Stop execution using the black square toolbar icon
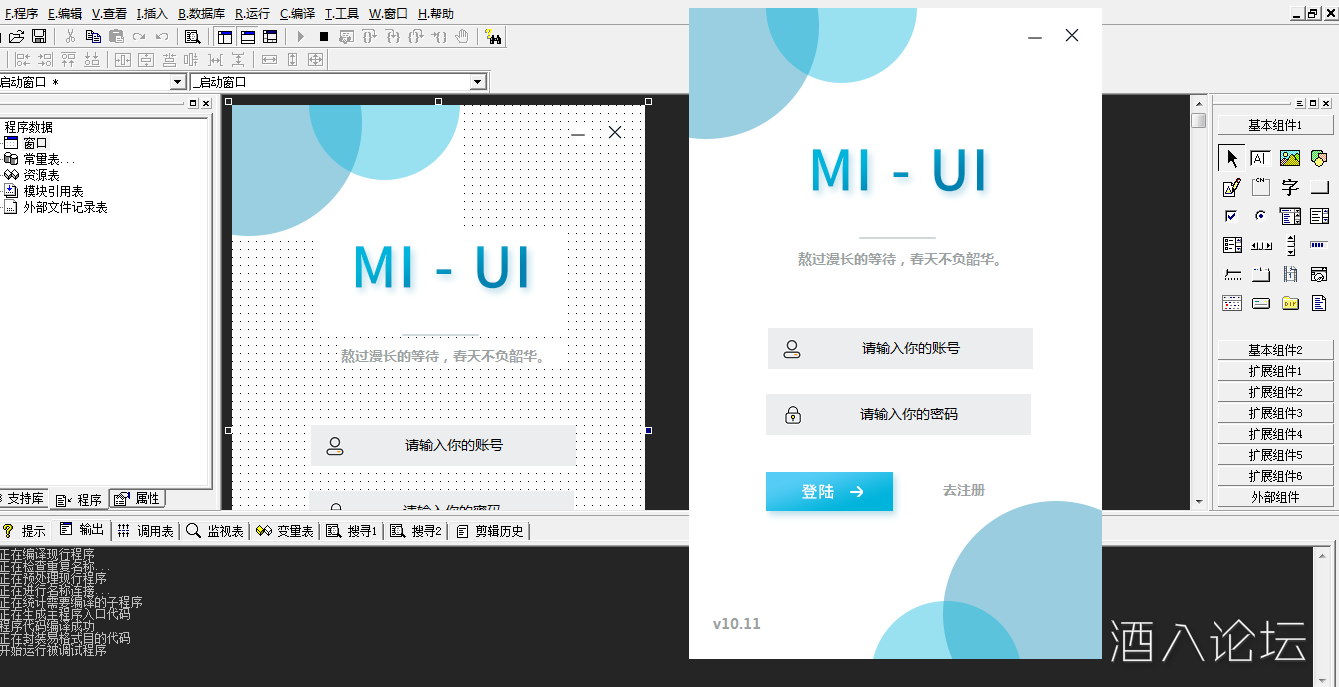Viewport: 1339px width, 687px height. tap(324, 36)
